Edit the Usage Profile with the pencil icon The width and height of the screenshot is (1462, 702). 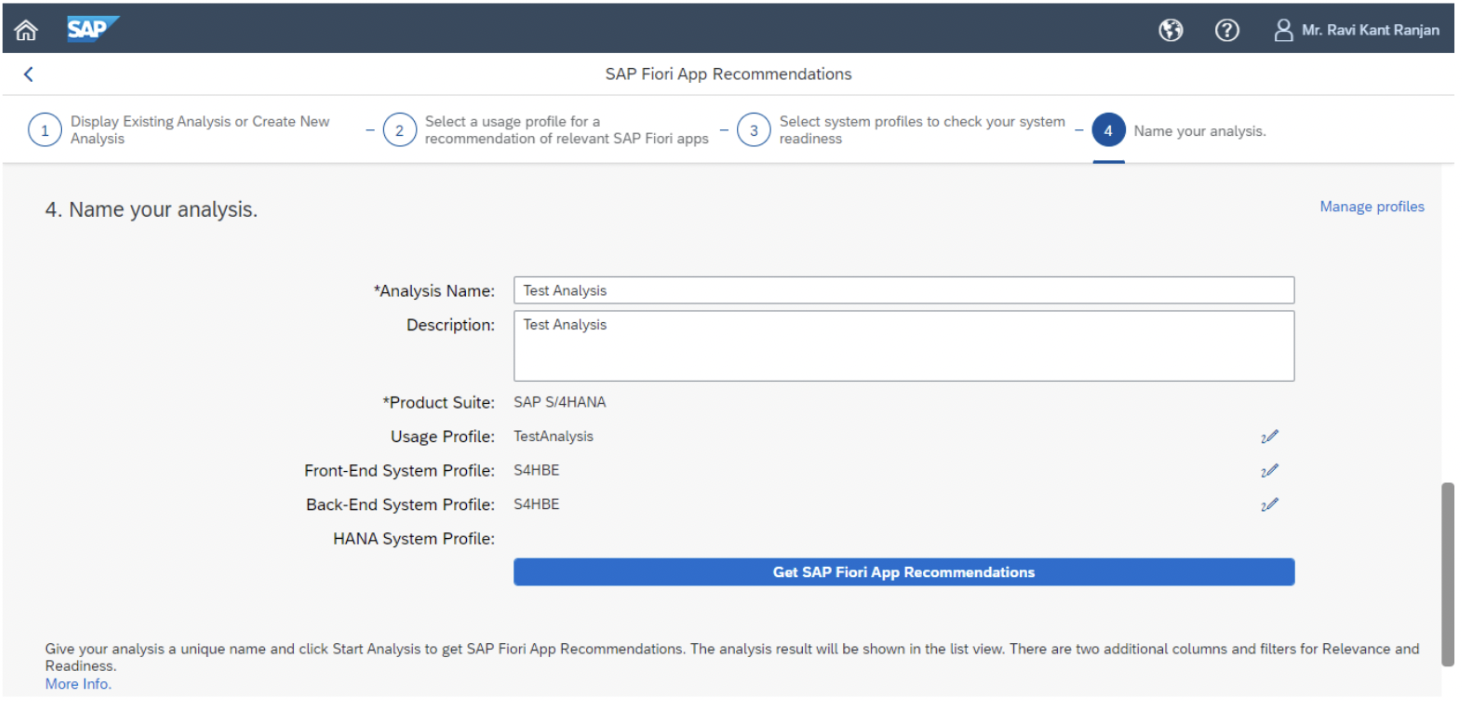click(1270, 436)
